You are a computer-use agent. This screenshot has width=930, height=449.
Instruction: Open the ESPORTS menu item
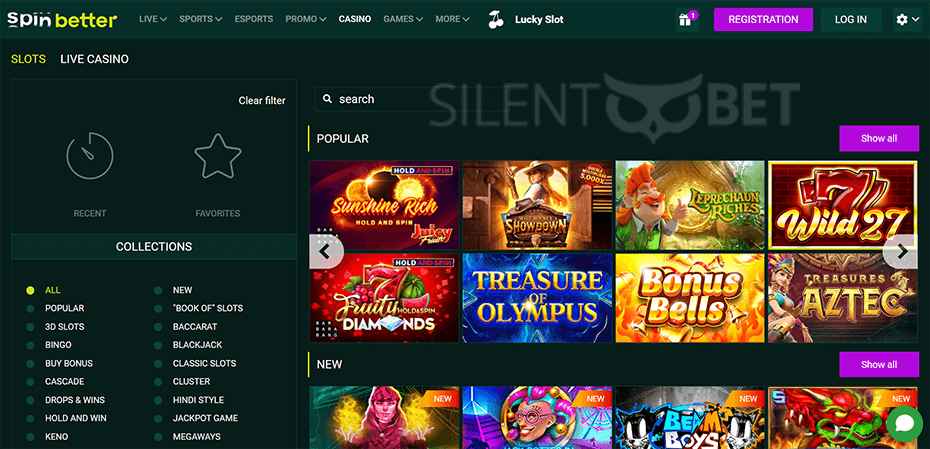254,19
